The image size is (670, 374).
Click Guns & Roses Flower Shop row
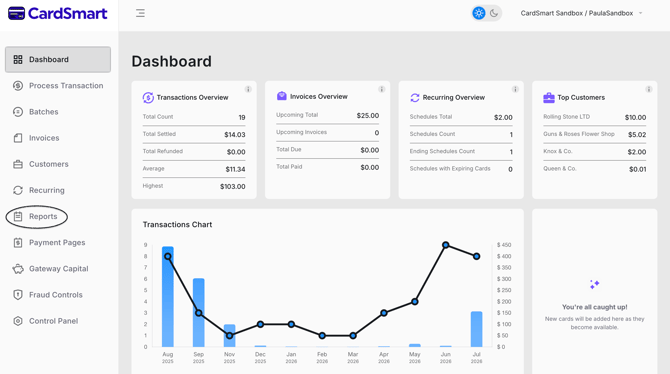coord(594,135)
